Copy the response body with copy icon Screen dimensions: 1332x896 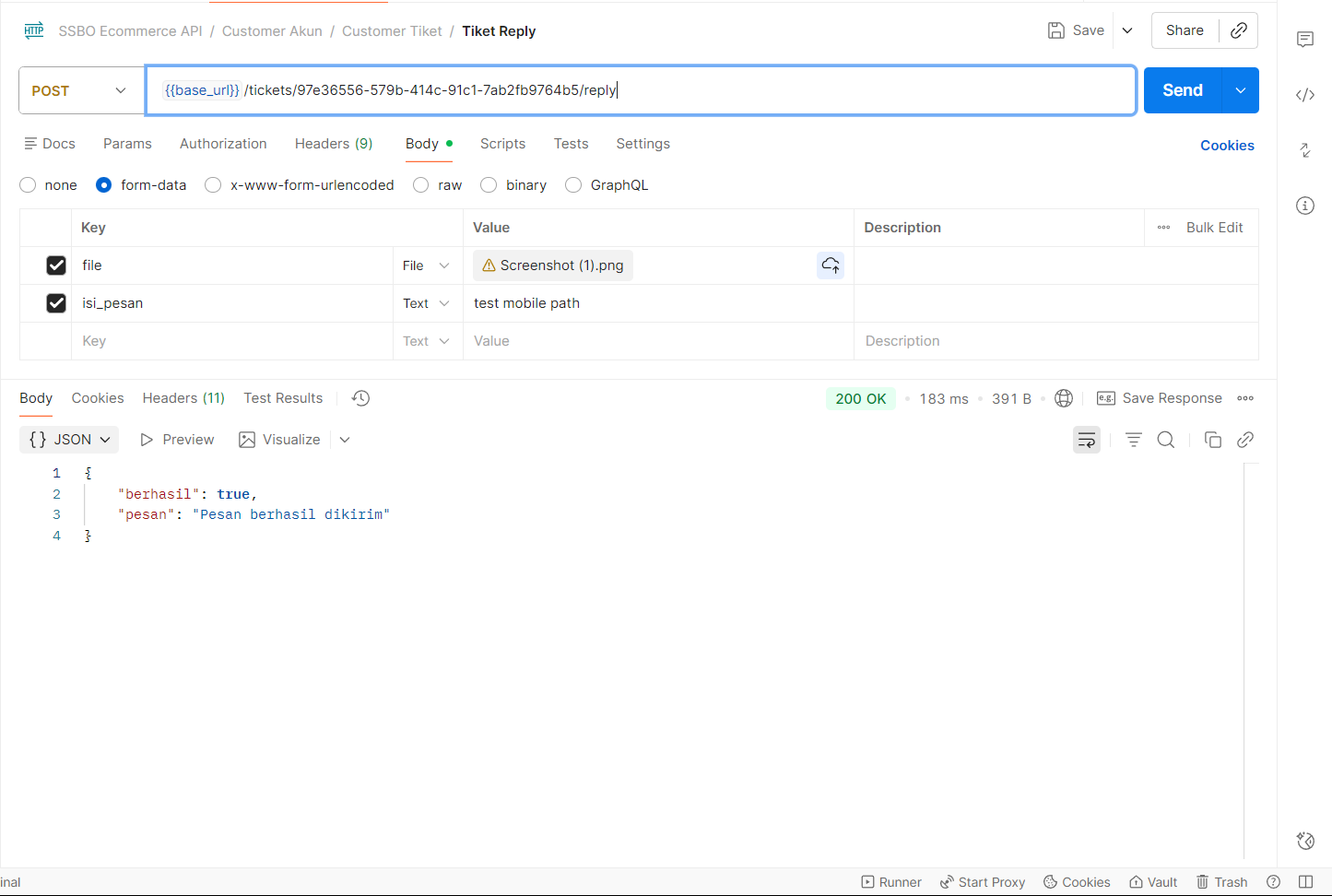point(1212,440)
